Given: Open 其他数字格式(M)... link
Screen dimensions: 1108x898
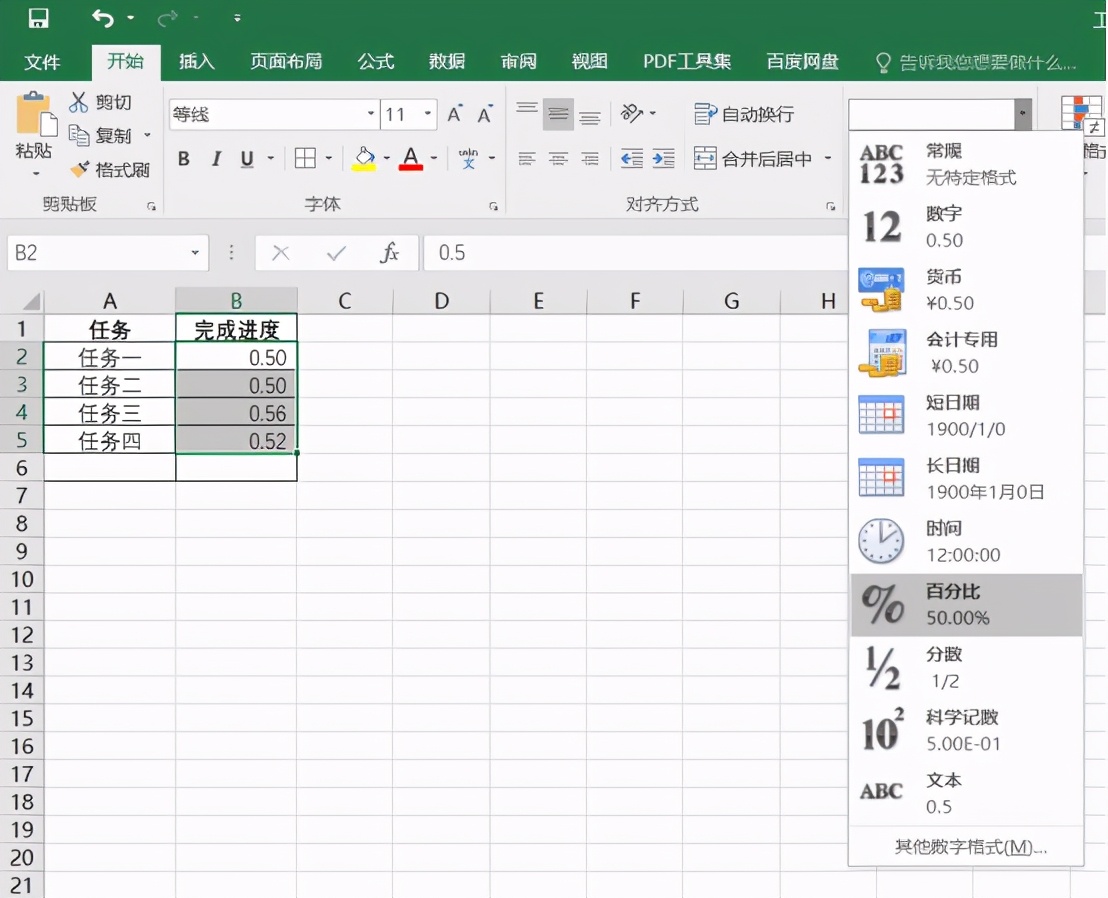Looking at the screenshot, I should 970,846.
